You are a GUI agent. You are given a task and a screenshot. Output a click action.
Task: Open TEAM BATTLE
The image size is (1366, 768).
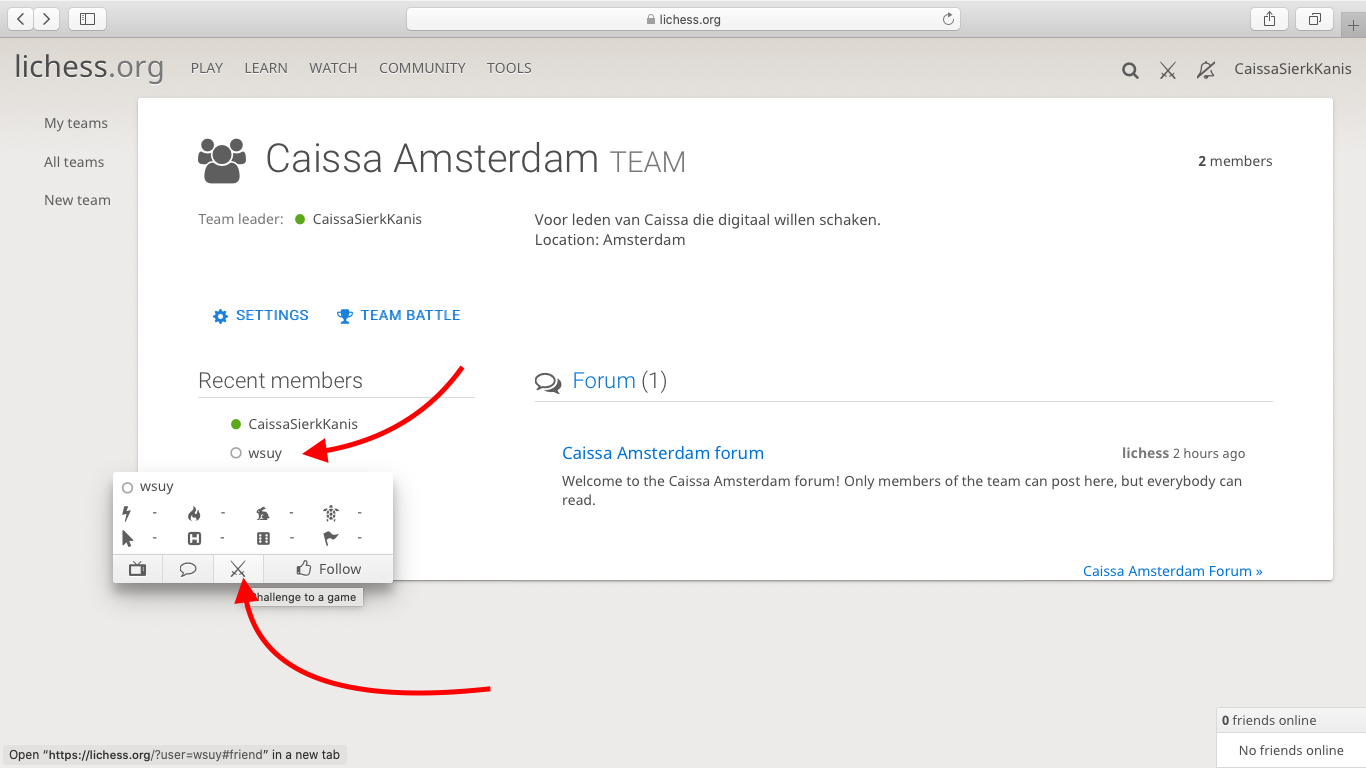point(399,315)
